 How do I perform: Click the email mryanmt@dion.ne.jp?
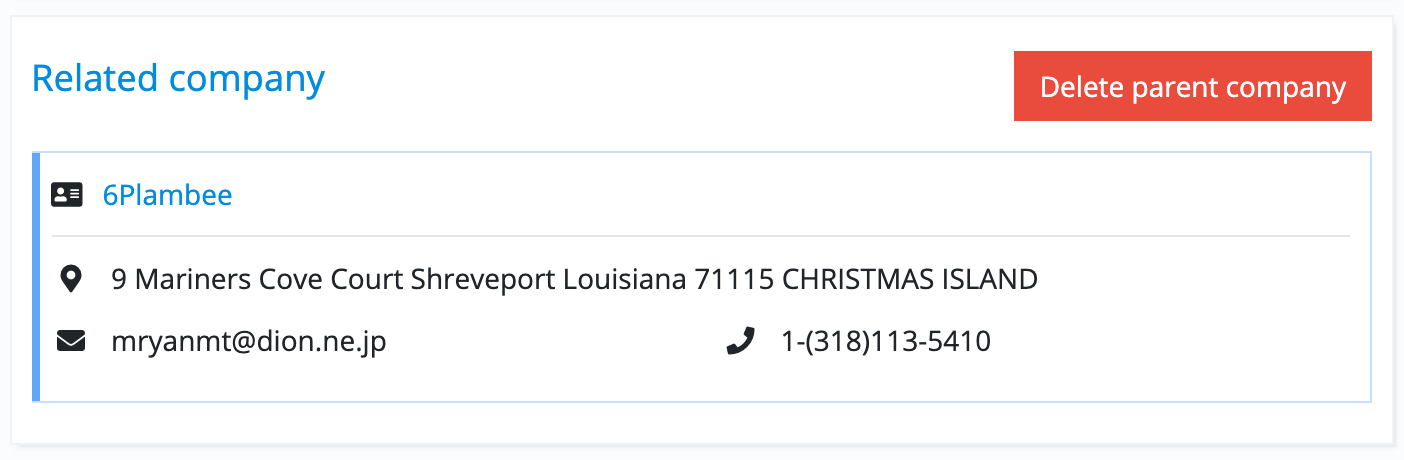click(x=248, y=343)
